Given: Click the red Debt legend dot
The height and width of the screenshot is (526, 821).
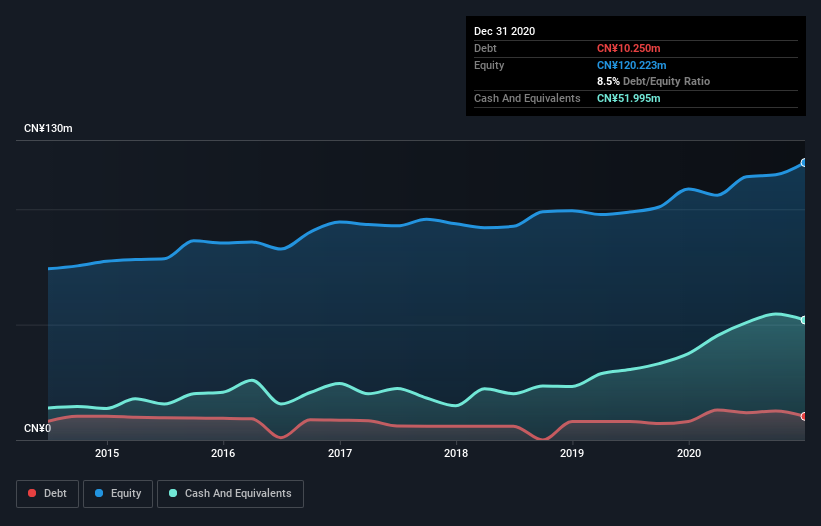Looking at the screenshot, I should click(32, 493).
